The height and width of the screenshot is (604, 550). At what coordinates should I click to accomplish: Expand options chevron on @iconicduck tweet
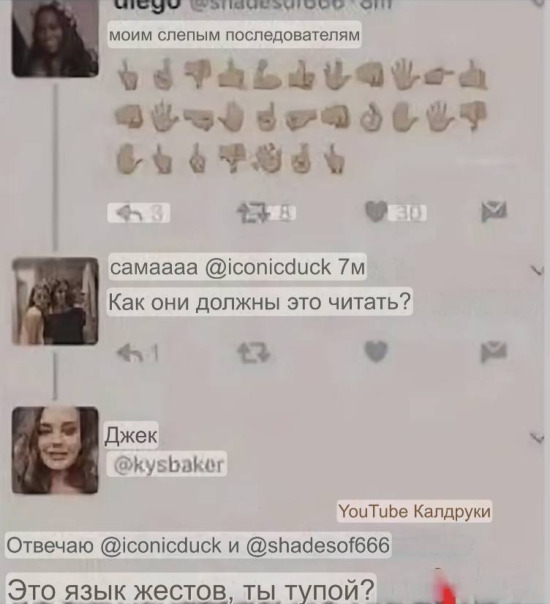click(x=537, y=270)
